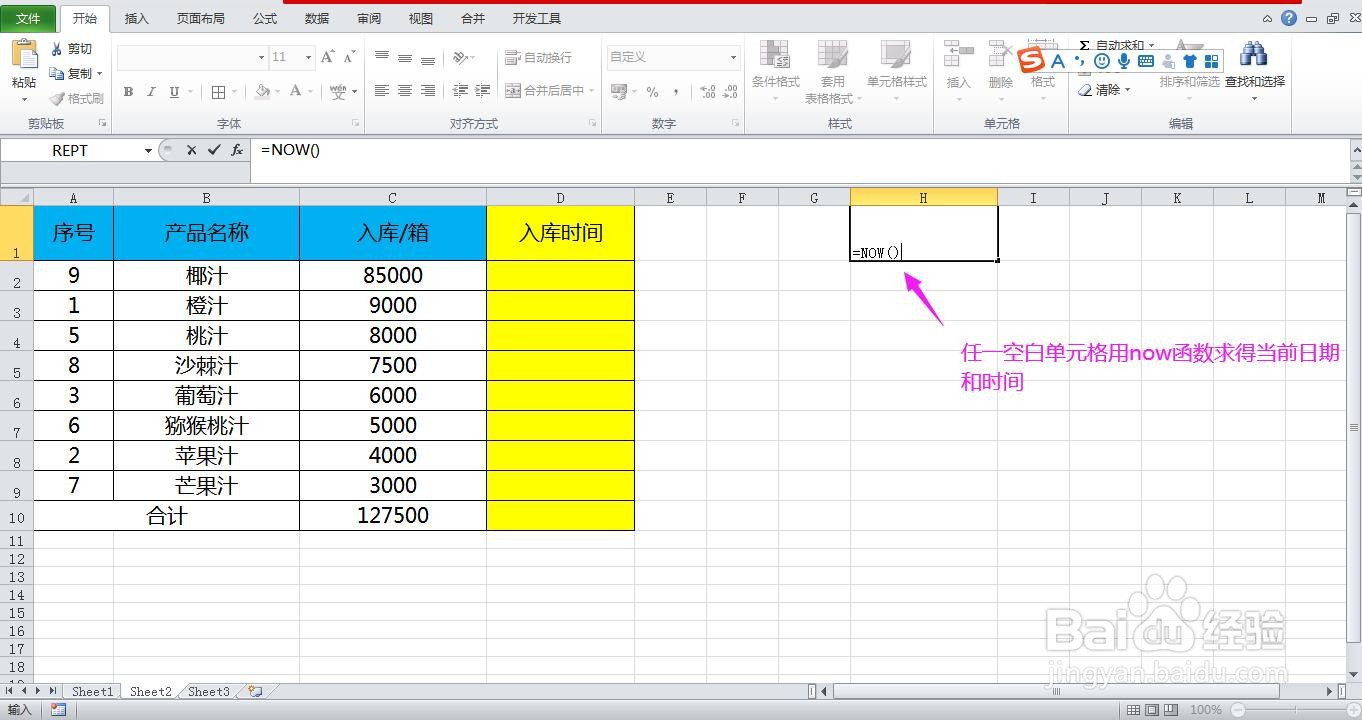Click the increase indent icon
1362x720 pixels.
[483, 91]
